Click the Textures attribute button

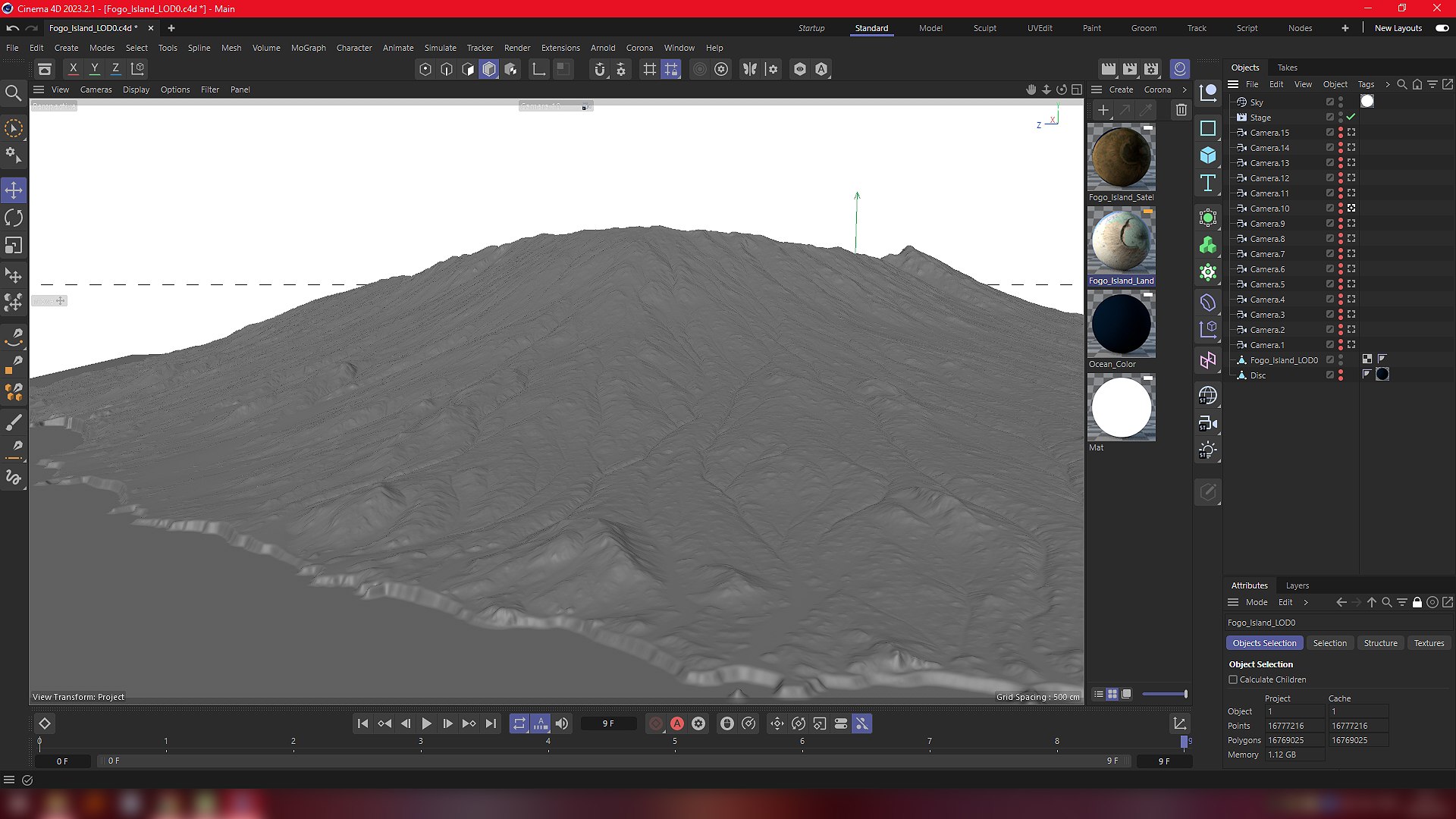[x=1429, y=643]
